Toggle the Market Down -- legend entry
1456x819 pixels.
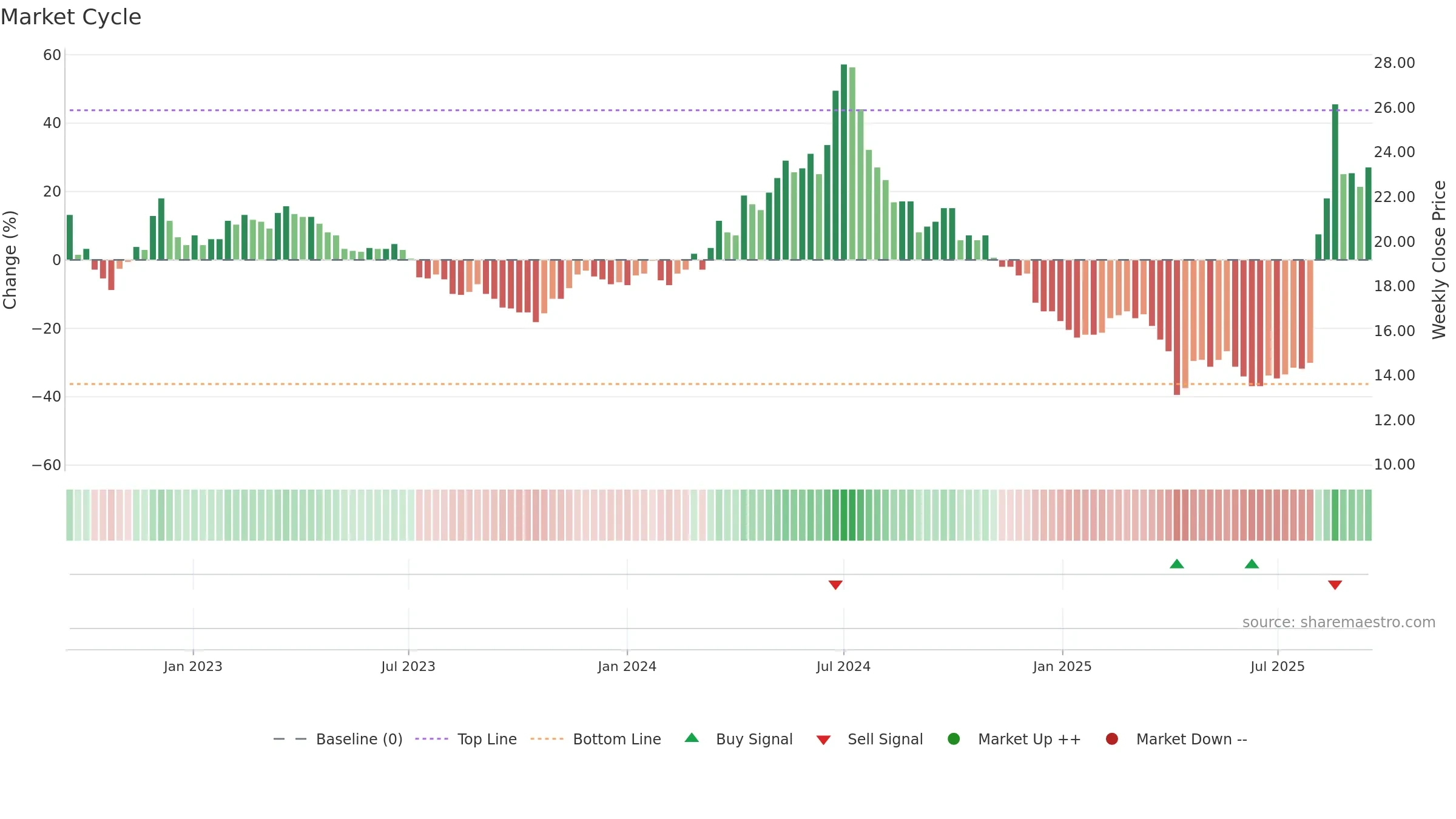pos(1176,739)
